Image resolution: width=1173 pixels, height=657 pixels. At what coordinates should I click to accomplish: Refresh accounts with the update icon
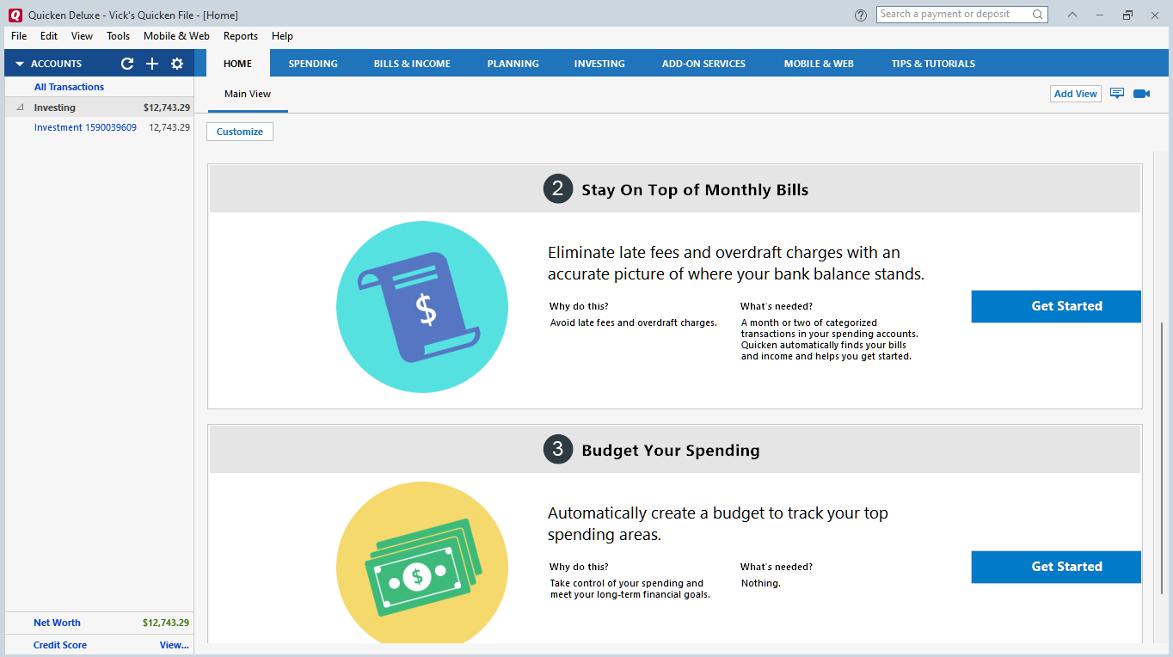tap(127, 64)
